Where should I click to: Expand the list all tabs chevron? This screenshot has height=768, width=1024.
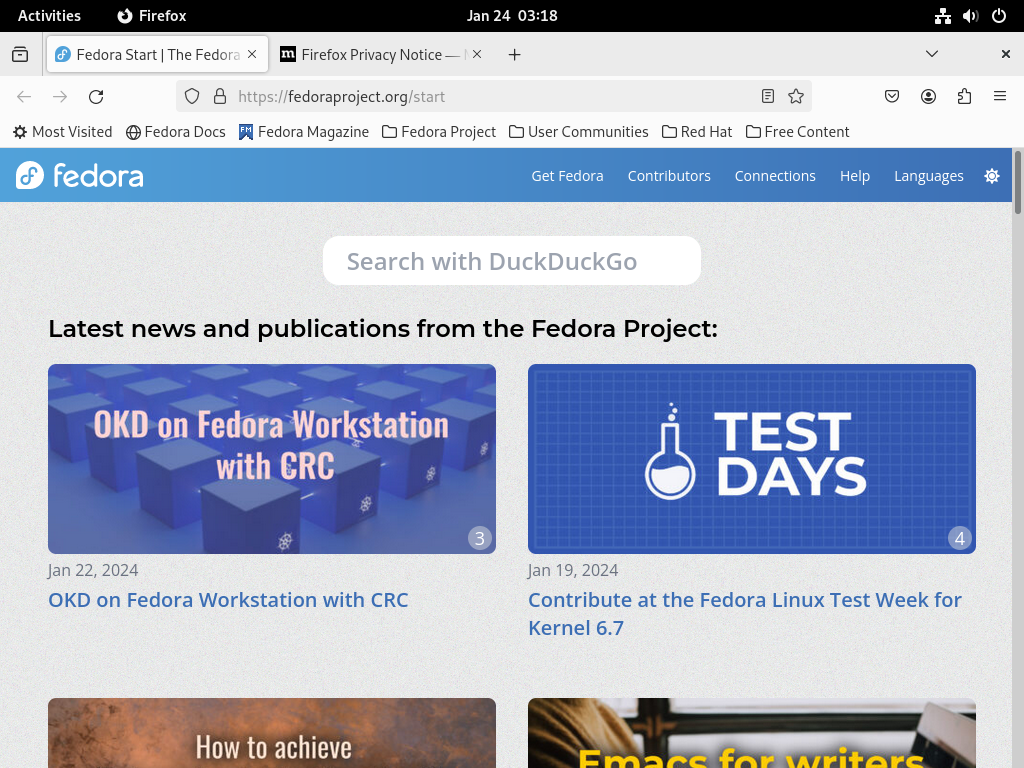click(932, 54)
